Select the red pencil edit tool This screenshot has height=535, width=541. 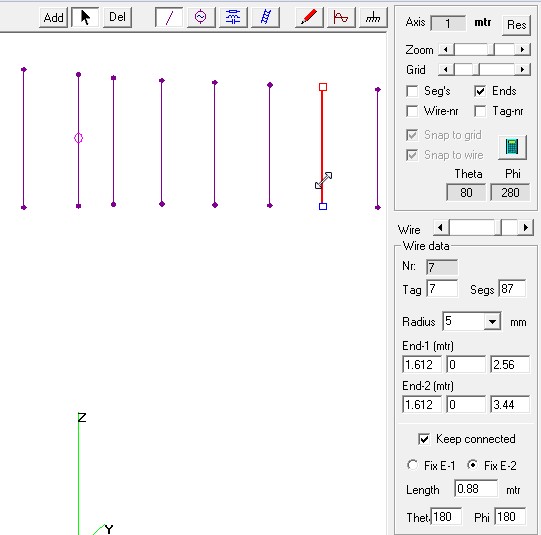point(309,17)
